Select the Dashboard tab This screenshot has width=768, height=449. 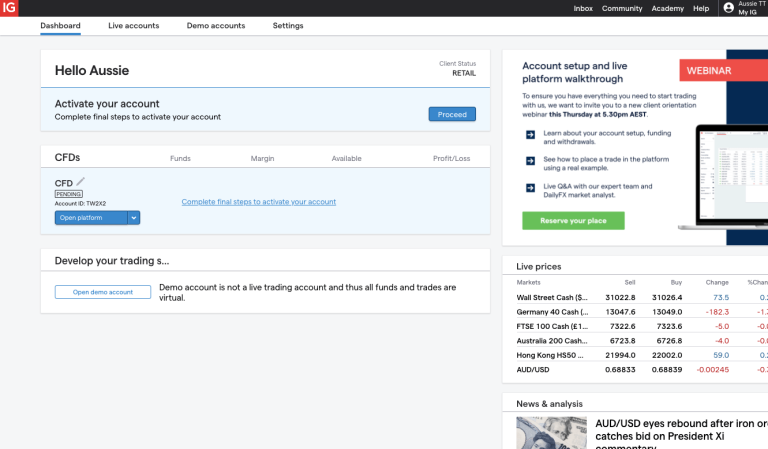click(x=60, y=26)
